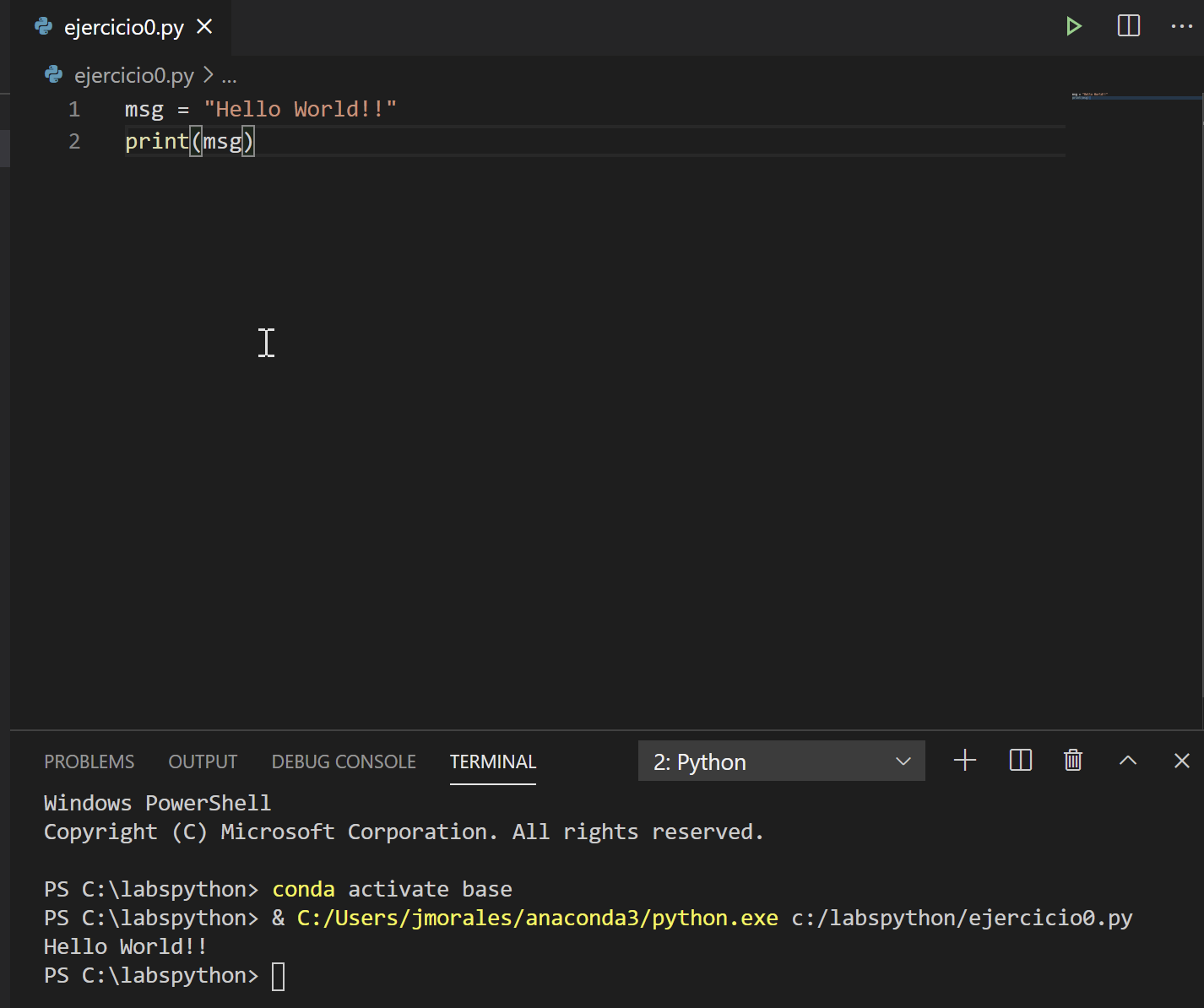Screen dimensions: 1204x1008
Task: Switch to the DEBUG CONSOLE tab
Action: (x=343, y=761)
